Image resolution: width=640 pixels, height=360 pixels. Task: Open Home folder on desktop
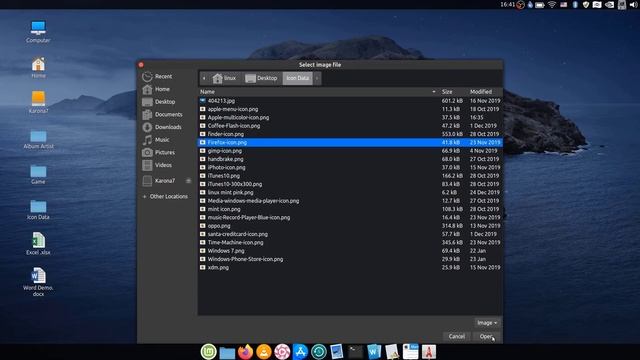[38, 67]
